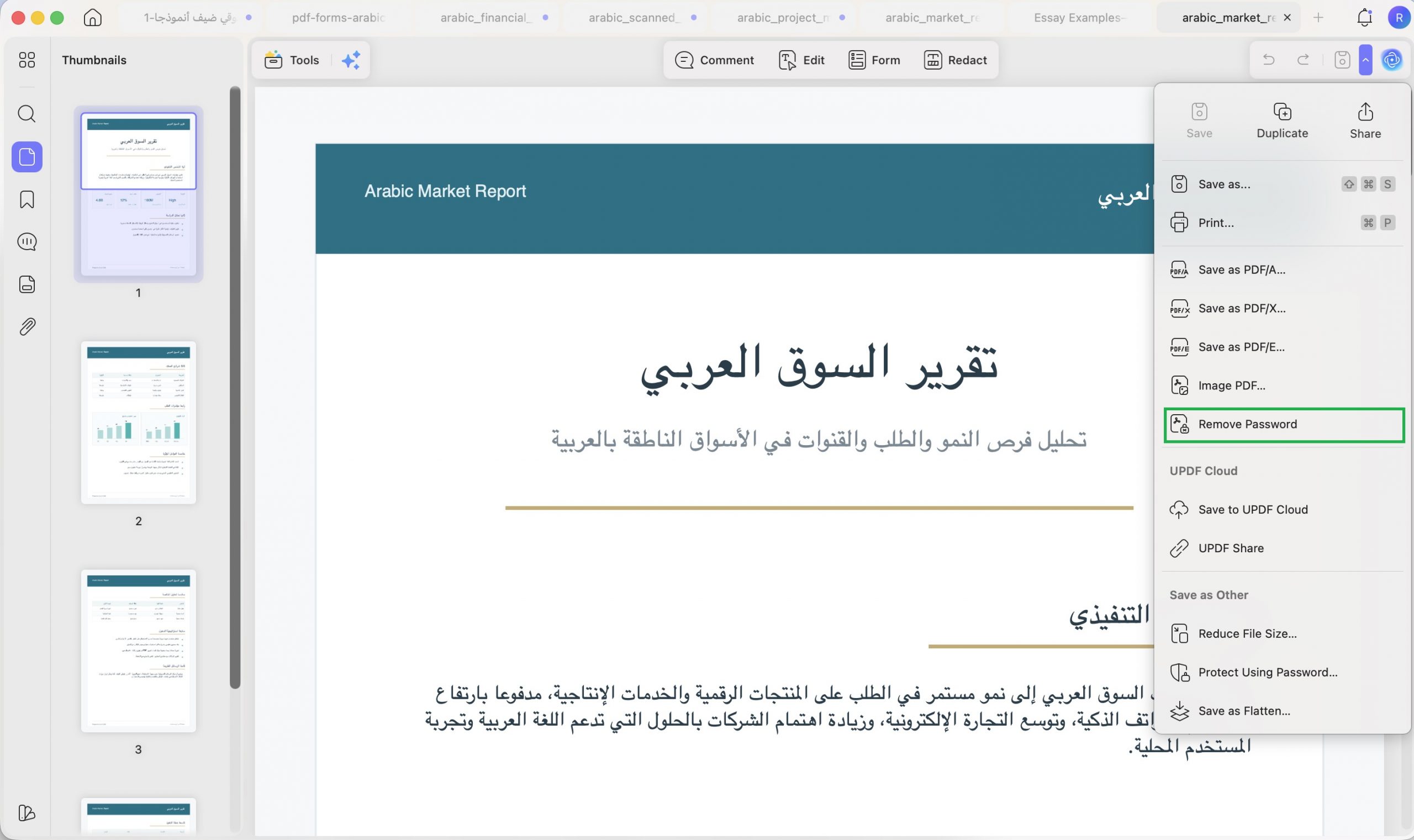Select Protect Using Password...
This screenshot has height=840, width=1414.
(x=1282, y=672)
